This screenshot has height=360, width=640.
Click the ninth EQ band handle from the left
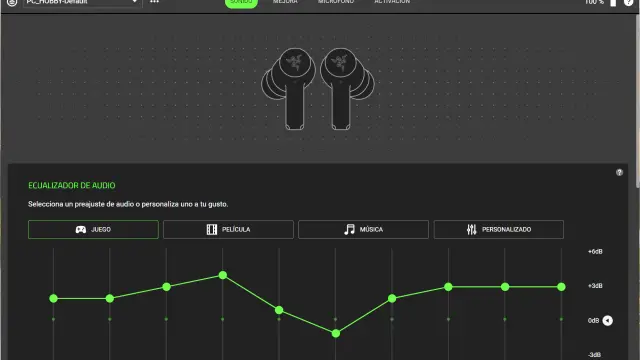tap(505, 287)
